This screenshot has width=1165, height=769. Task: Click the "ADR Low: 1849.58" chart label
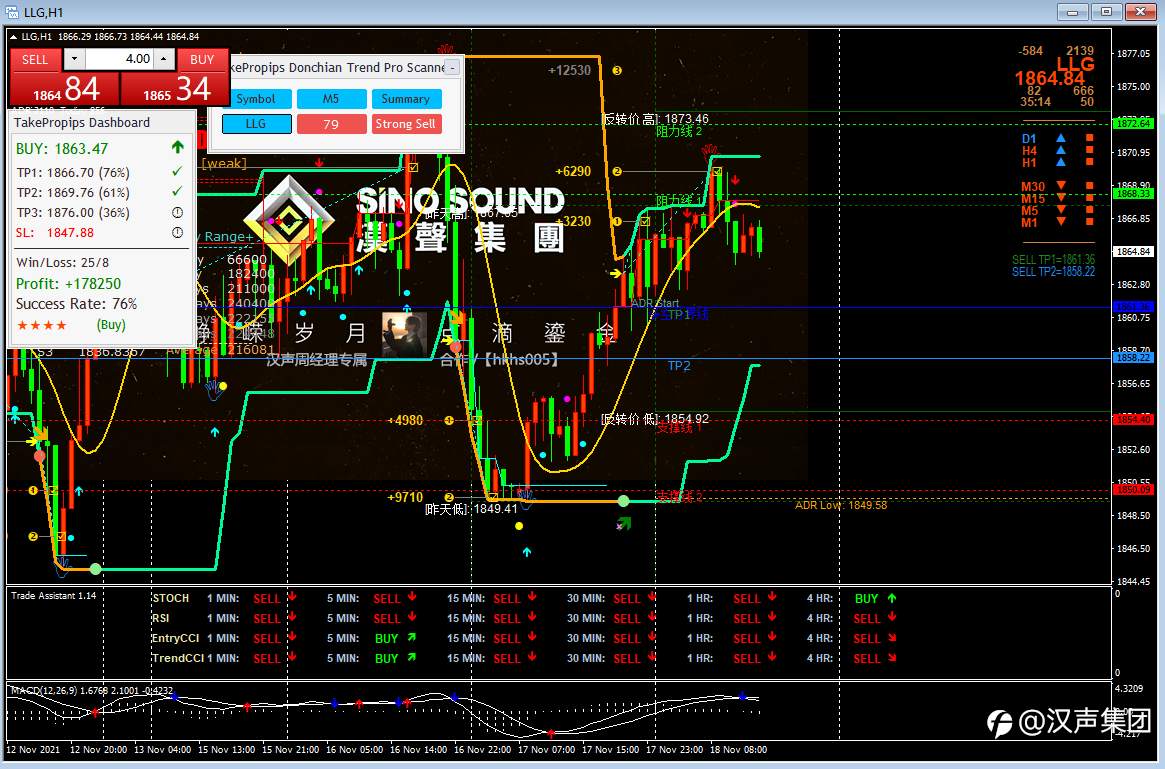840,505
